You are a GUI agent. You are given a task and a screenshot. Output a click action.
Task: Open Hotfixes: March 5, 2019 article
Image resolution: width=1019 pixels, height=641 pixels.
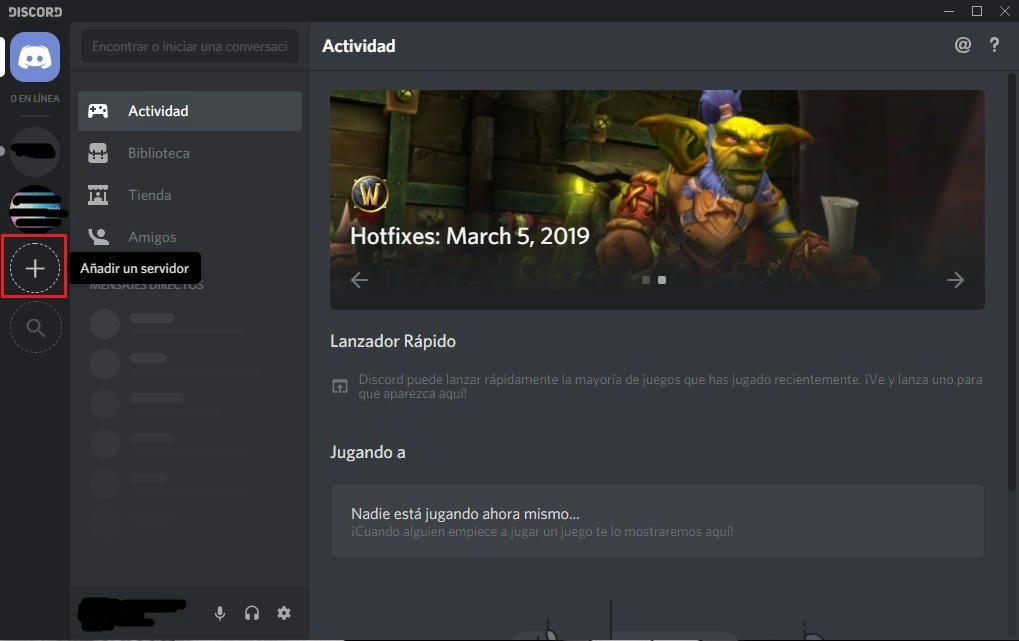(470, 236)
